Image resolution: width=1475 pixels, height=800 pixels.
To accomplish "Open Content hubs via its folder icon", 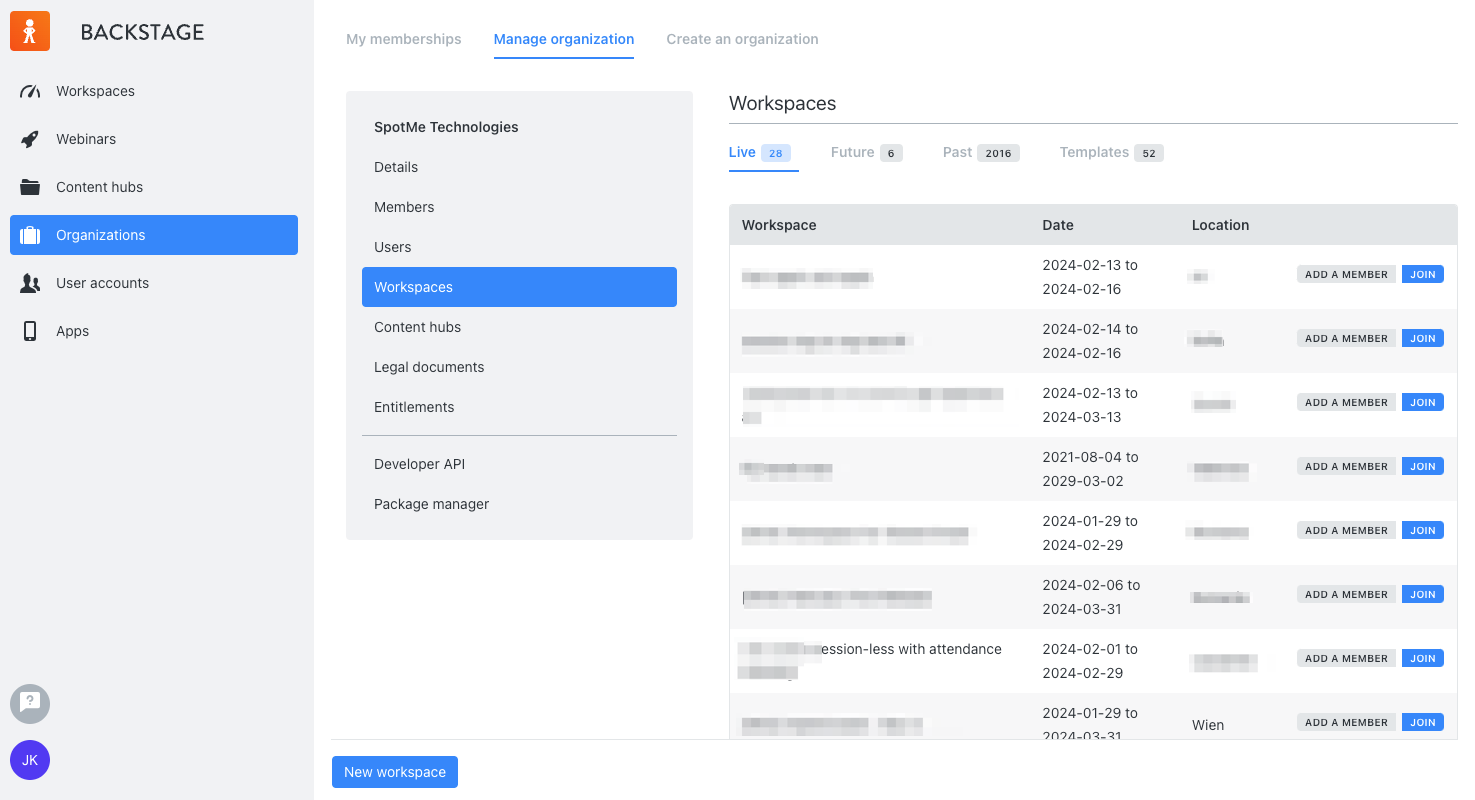I will (29, 187).
